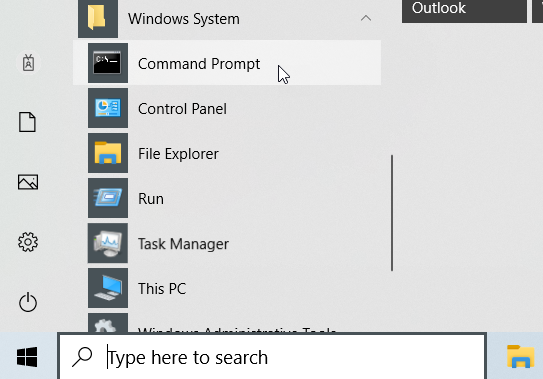Click the Windows System folder icon
This screenshot has height=379, width=543.
pos(98,18)
